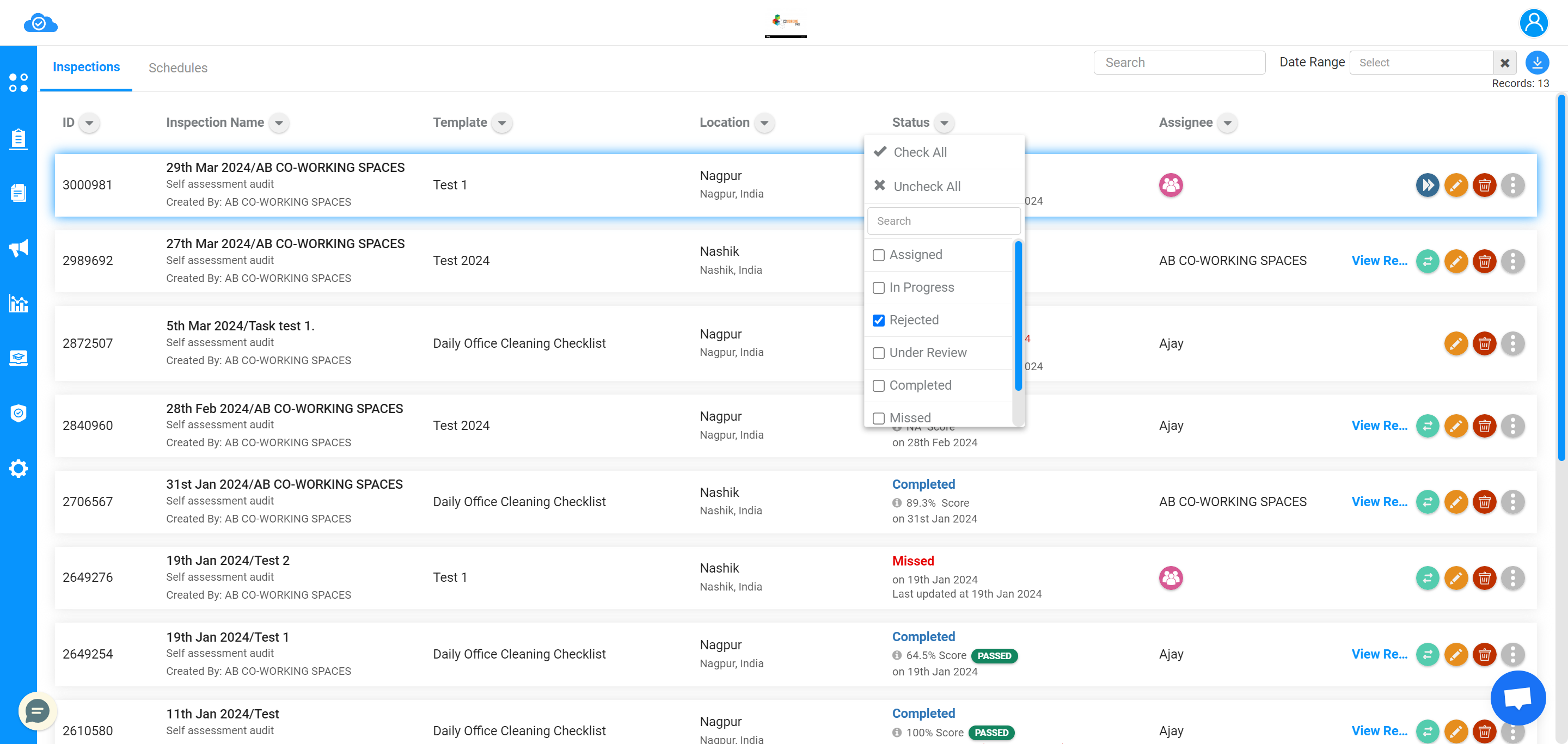Delete inspection 2872507 with the trash icon
This screenshot has height=744, width=1568.
point(1484,344)
